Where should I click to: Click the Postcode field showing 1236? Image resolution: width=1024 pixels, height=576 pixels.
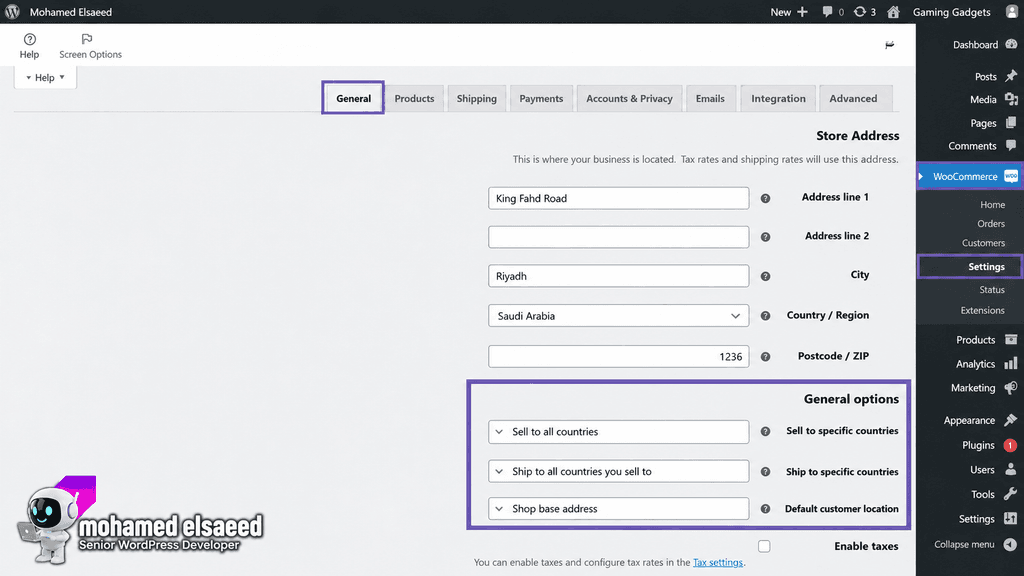pyautogui.click(x=618, y=357)
